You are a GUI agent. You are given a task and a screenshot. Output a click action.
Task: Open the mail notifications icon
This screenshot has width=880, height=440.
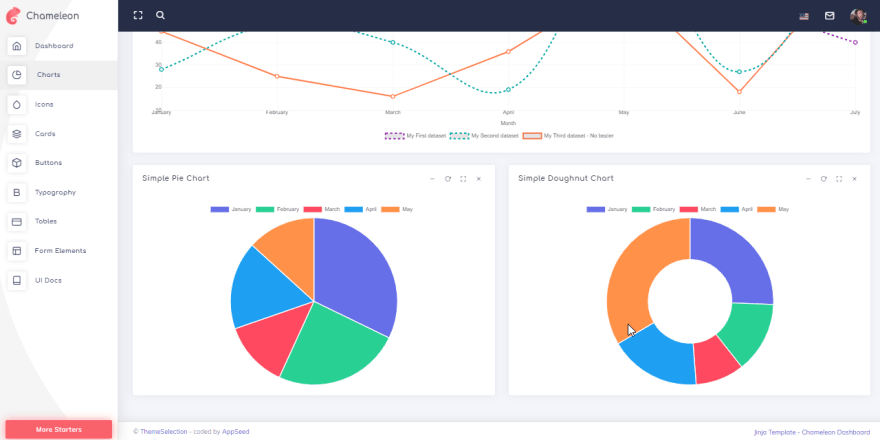829,16
